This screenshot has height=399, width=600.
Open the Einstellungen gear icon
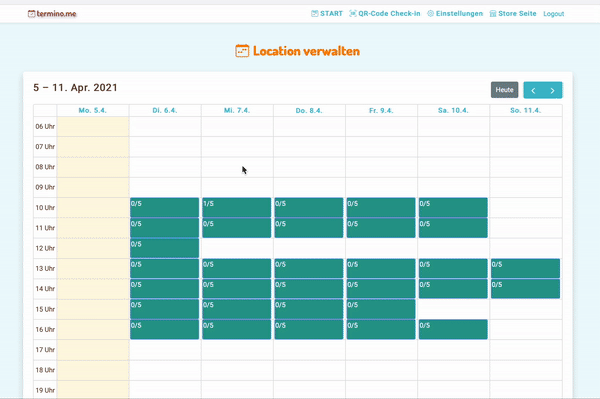(430, 14)
